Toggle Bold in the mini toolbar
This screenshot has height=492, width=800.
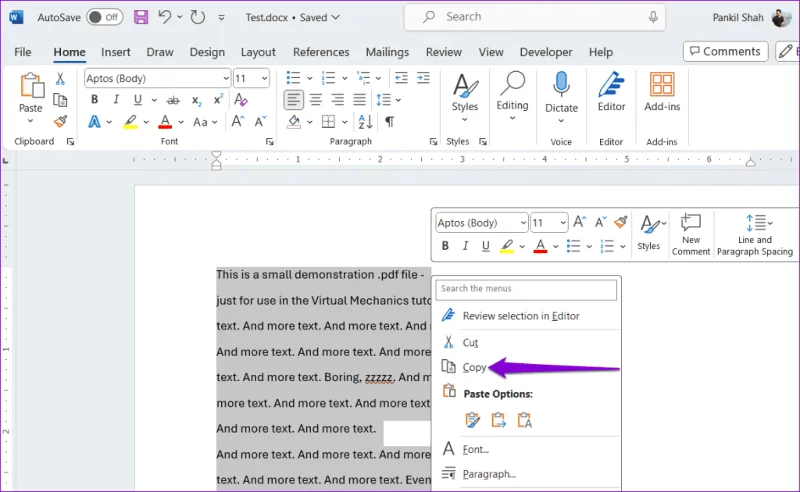pyautogui.click(x=445, y=246)
